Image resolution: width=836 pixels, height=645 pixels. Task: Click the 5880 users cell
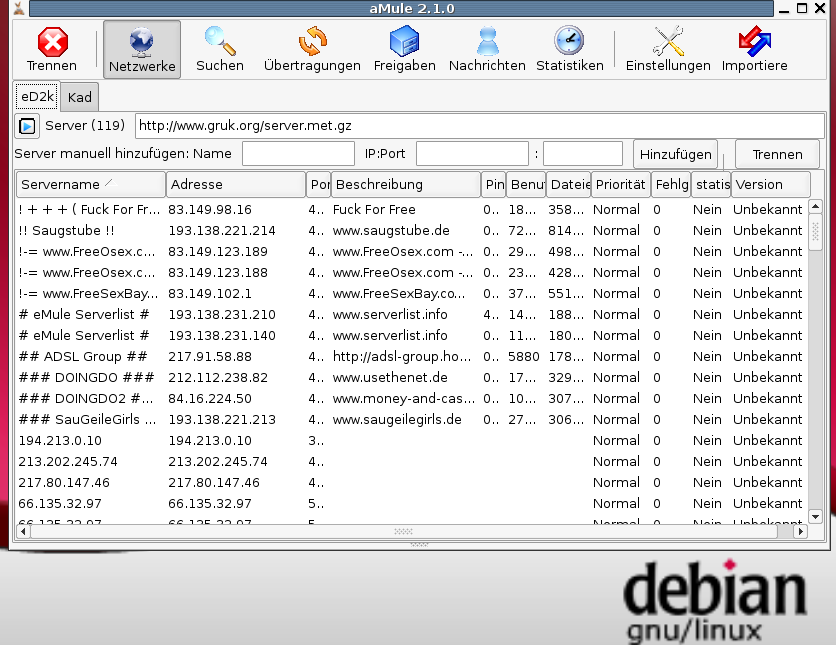click(x=524, y=356)
